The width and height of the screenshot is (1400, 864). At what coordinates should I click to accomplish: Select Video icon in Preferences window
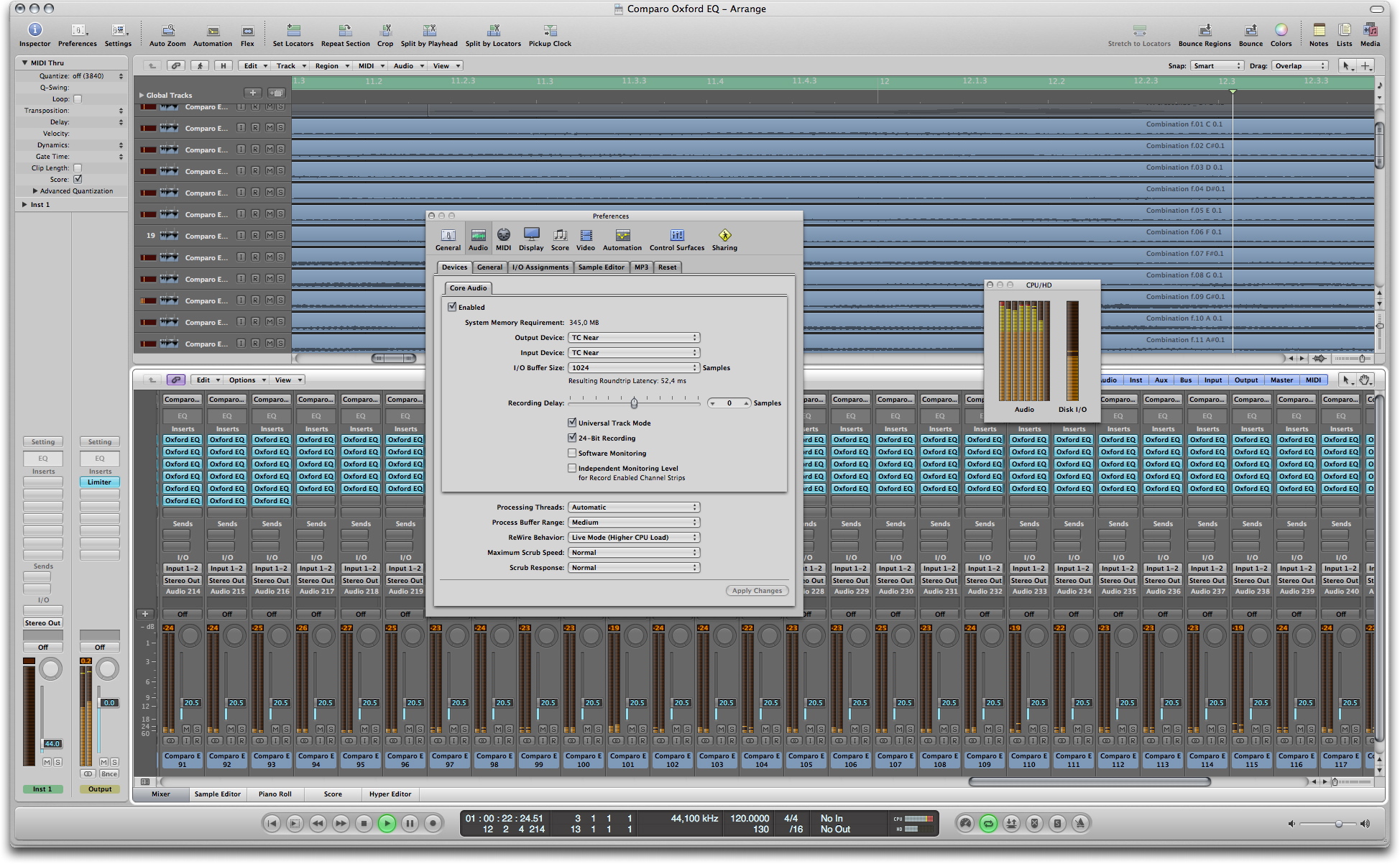tap(586, 235)
